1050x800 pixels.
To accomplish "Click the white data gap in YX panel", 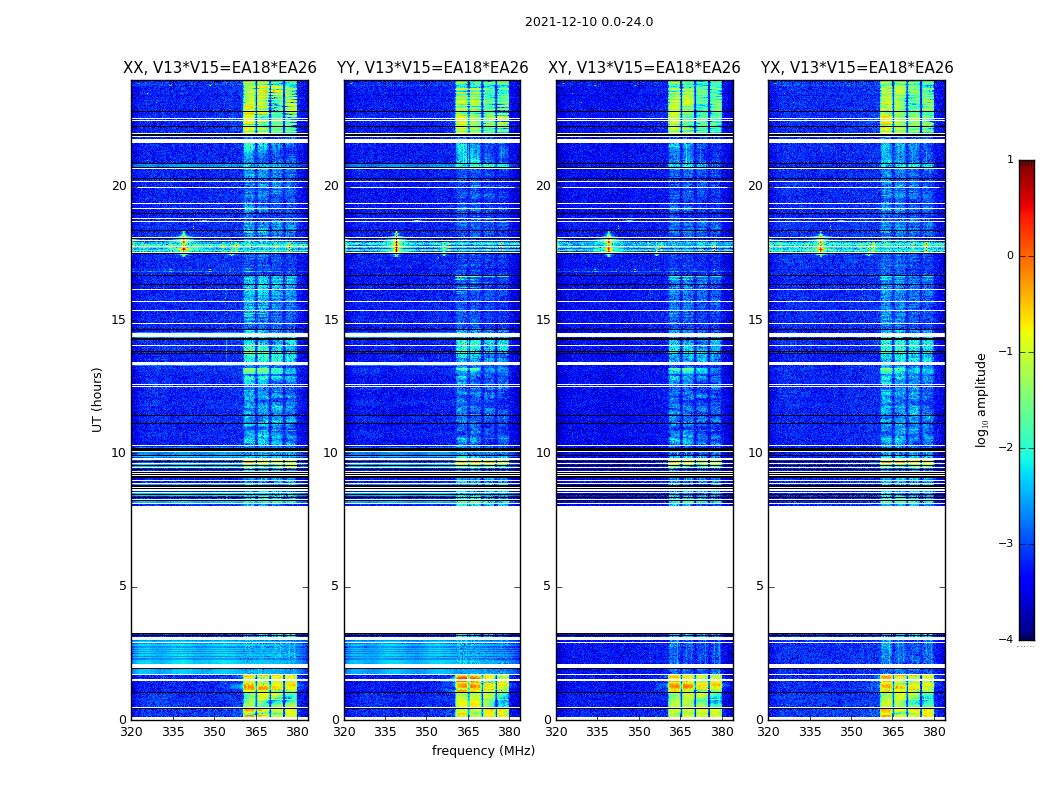I will coord(856,570).
